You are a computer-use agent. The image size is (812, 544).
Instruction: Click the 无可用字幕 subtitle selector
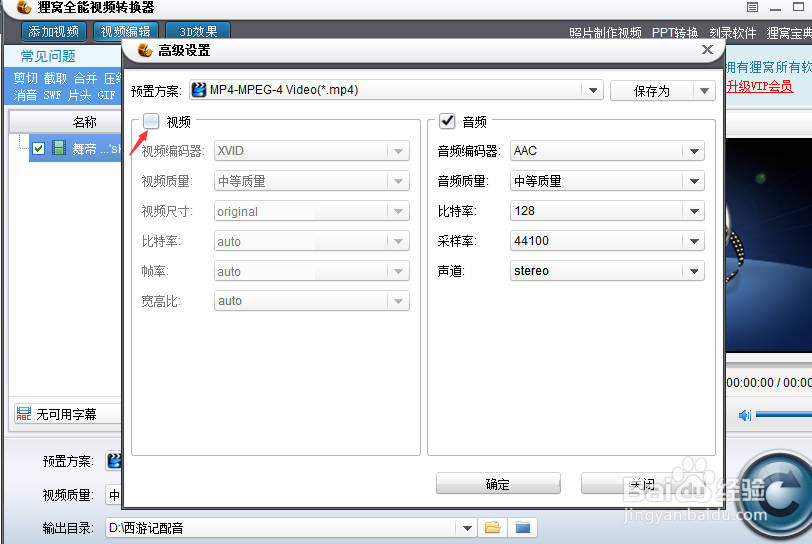click(68, 414)
